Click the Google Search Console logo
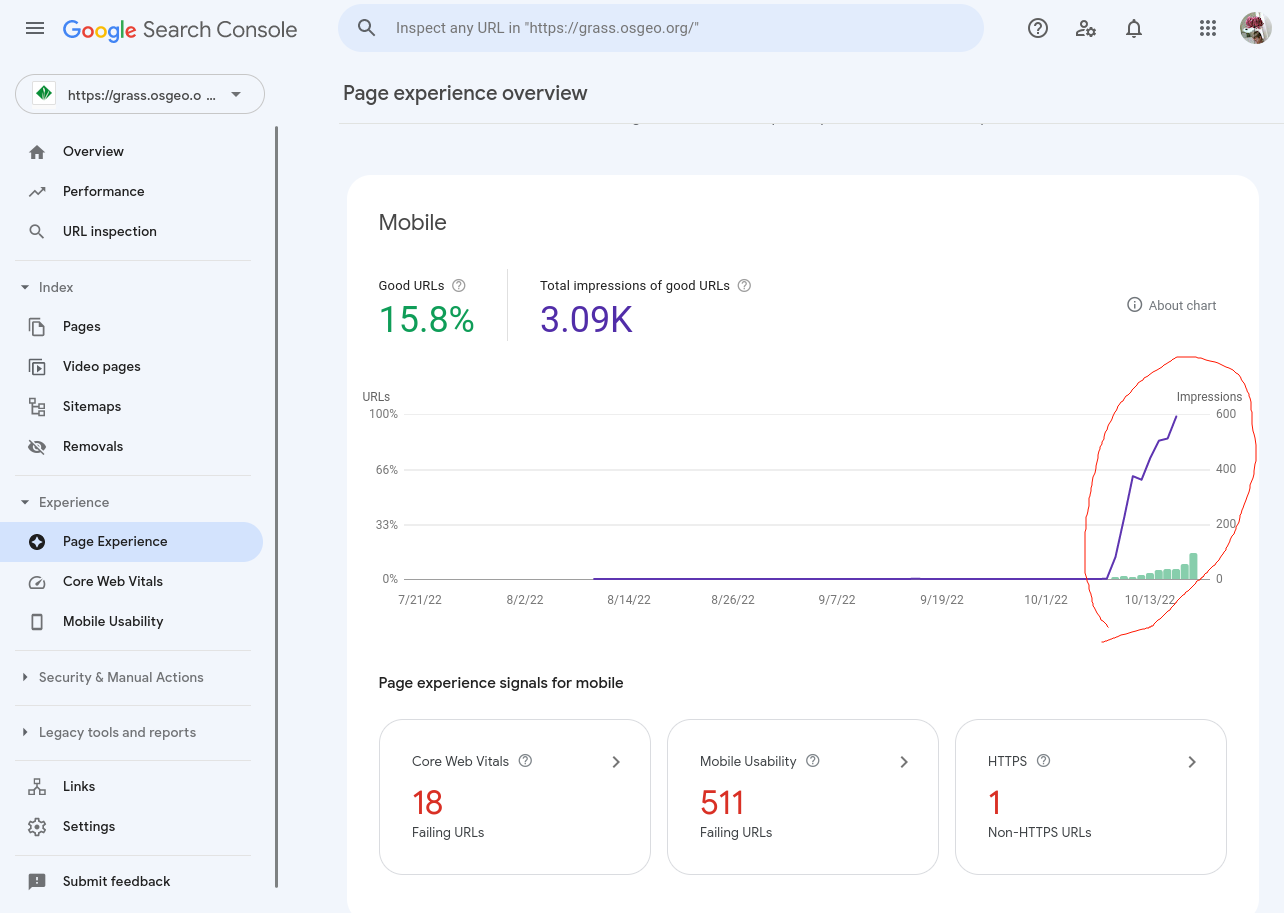Viewport: 1284px width, 913px height. pyautogui.click(x=180, y=29)
